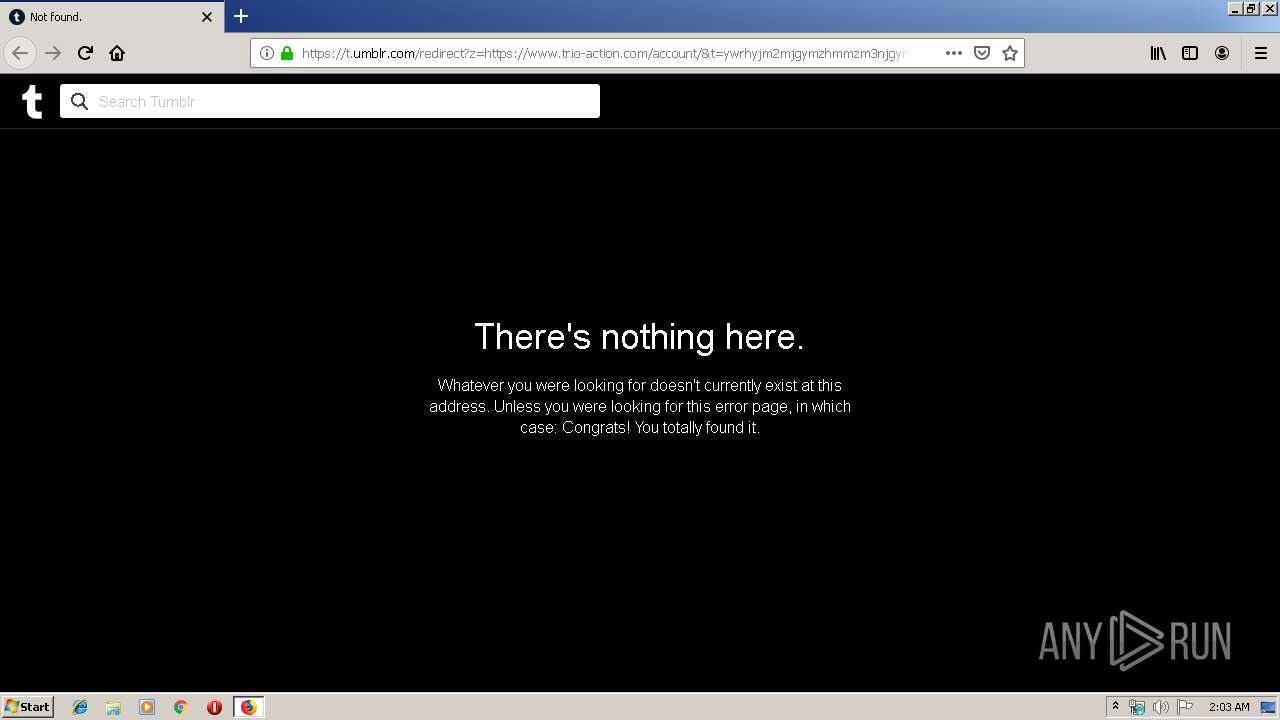Image resolution: width=1280 pixels, height=720 pixels.
Task: Reload the current page
Action: click(x=85, y=53)
